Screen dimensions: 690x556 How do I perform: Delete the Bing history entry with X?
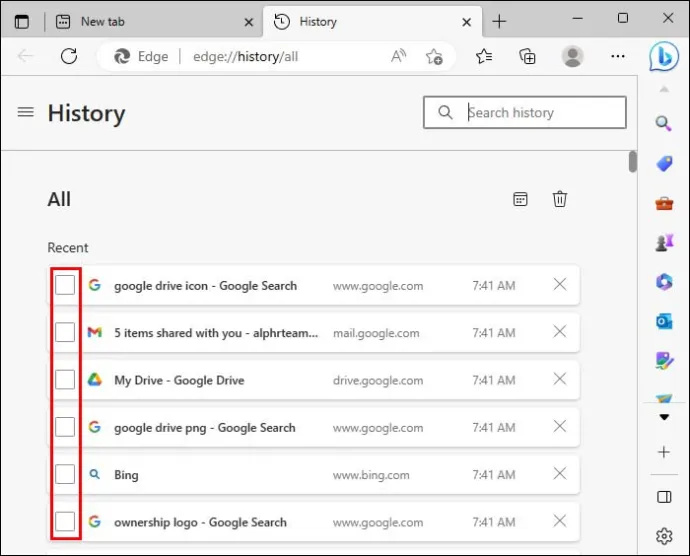coord(560,474)
